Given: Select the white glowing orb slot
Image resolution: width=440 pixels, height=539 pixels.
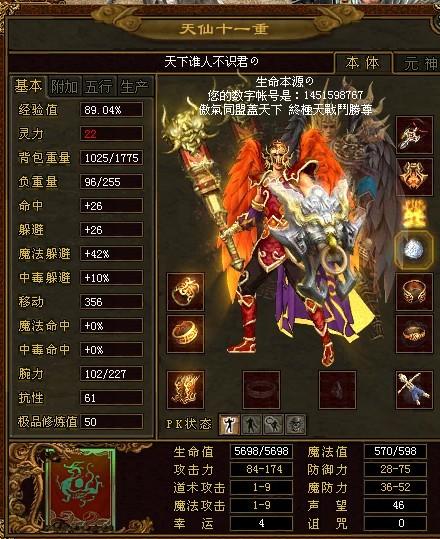Looking at the screenshot, I should (414, 249).
